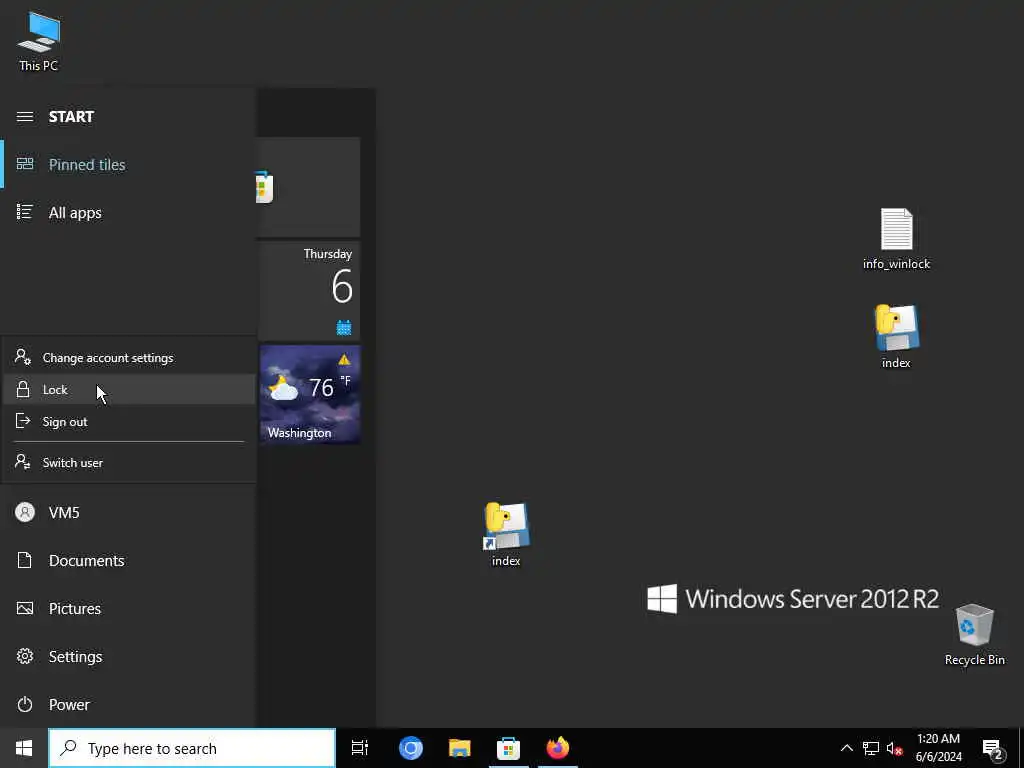Screen dimensions: 1024x768
Task: Open Pictures from Start menu
Action: [x=127, y=609]
